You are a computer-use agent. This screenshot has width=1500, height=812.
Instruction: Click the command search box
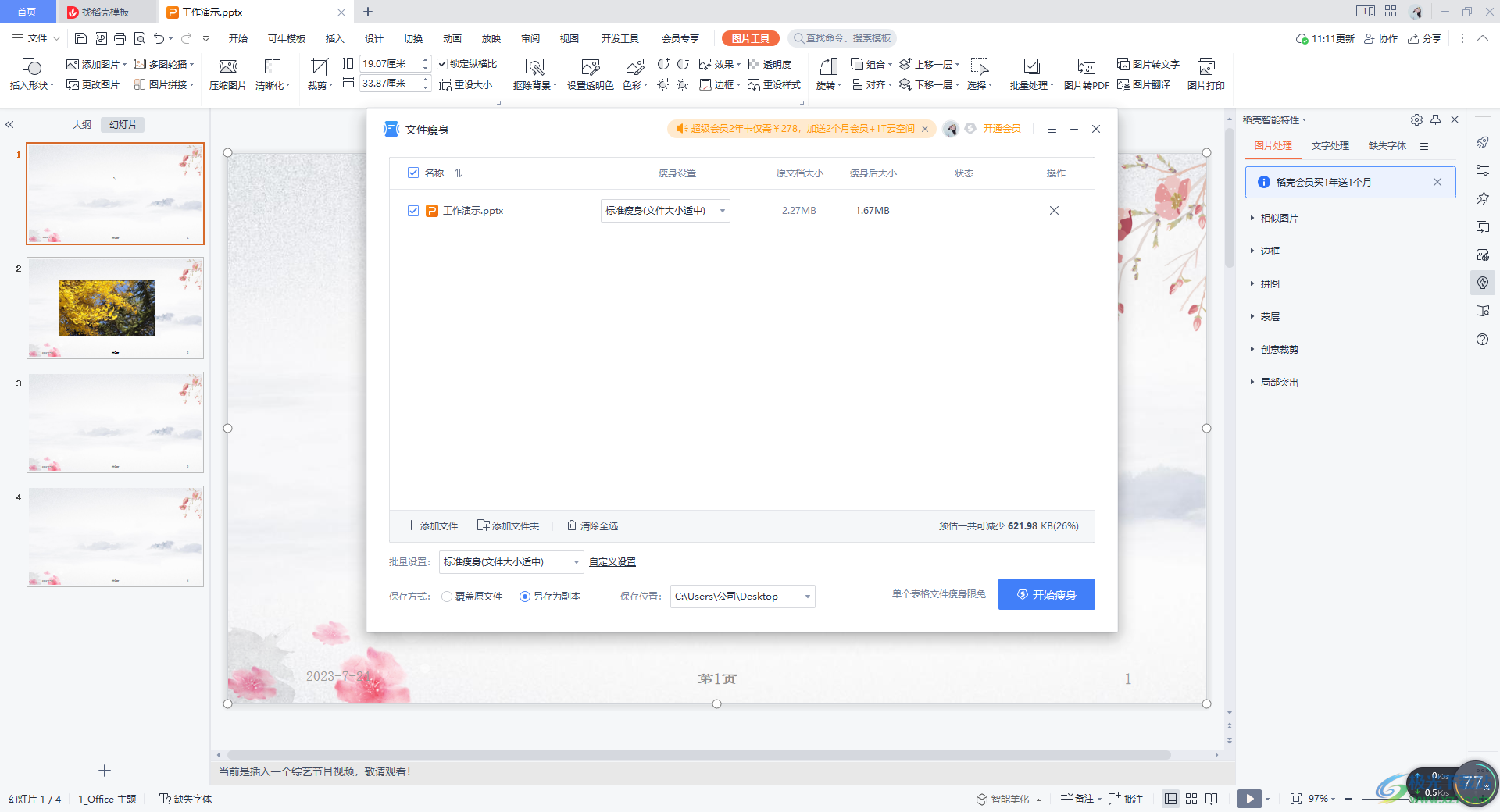tap(841, 38)
